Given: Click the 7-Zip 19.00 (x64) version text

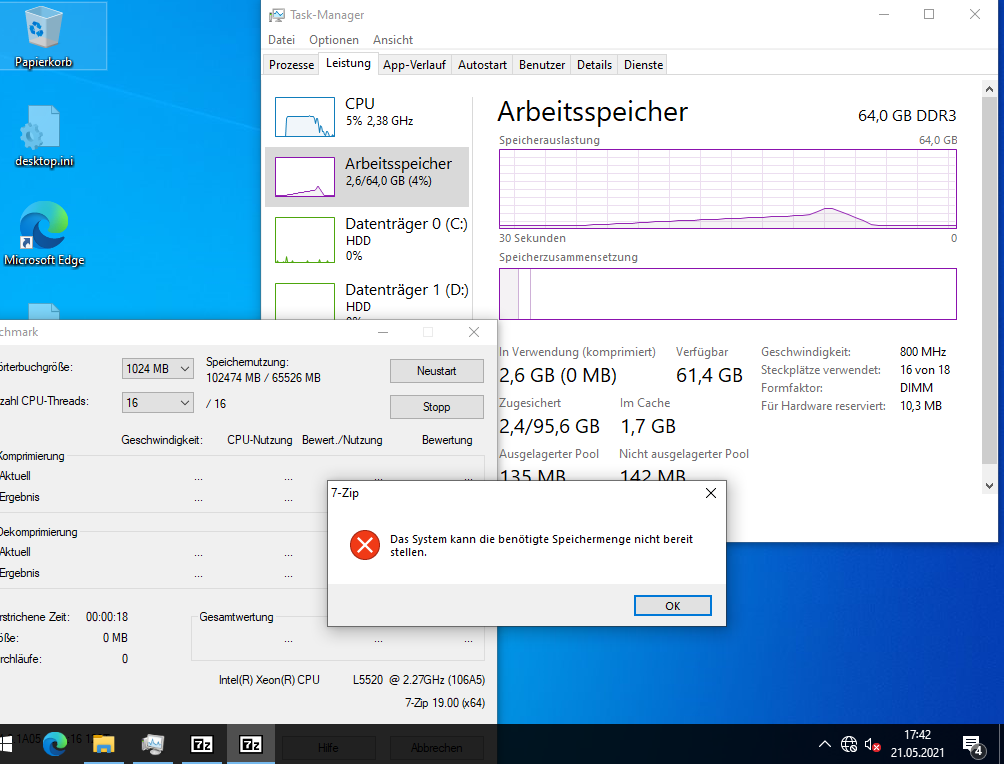Looking at the screenshot, I should (x=444, y=703).
